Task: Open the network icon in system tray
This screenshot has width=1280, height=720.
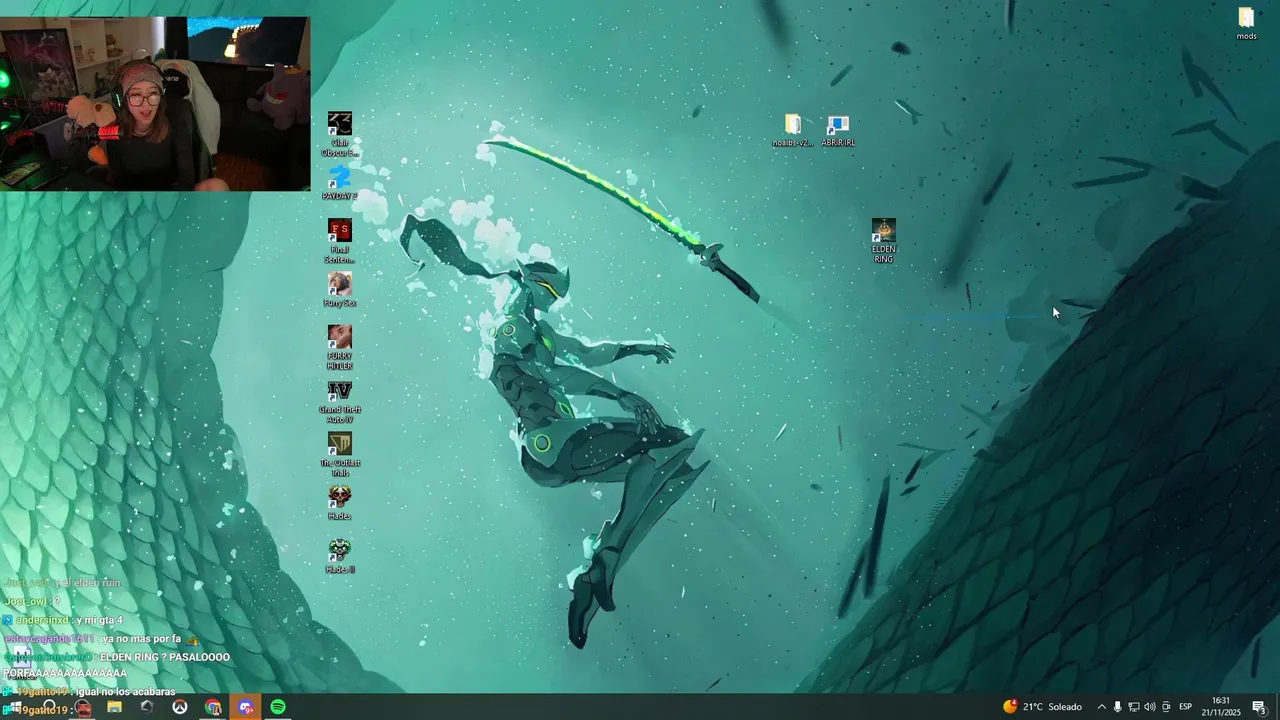Action: (1134, 707)
